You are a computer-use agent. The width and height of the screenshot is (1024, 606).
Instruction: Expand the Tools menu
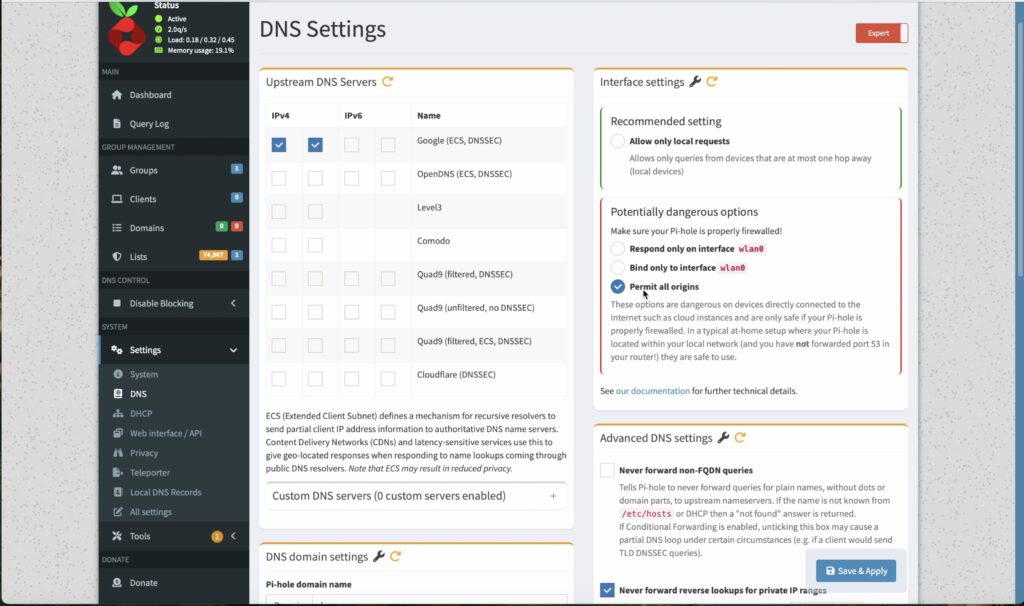coord(139,535)
